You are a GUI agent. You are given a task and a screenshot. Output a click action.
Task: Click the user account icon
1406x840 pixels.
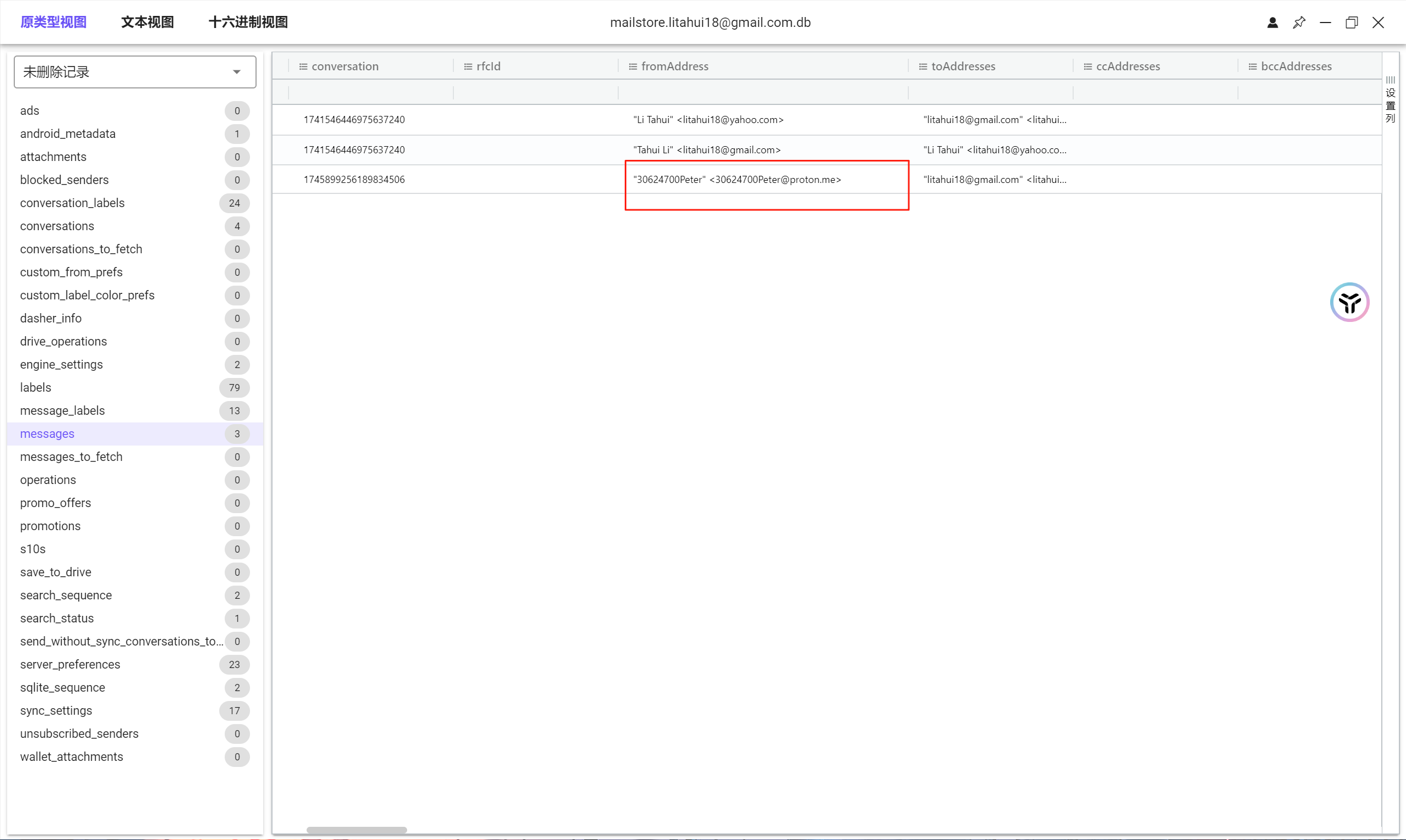pos(1272,23)
